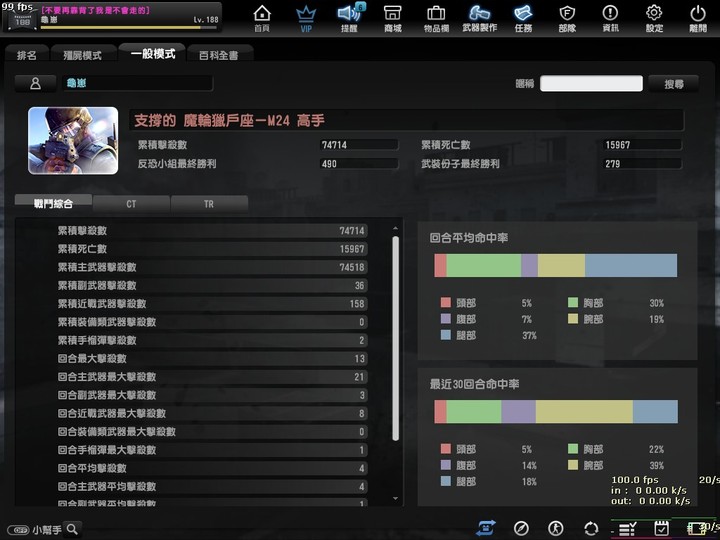Click the scroll up arrow of stats list

[395, 228]
